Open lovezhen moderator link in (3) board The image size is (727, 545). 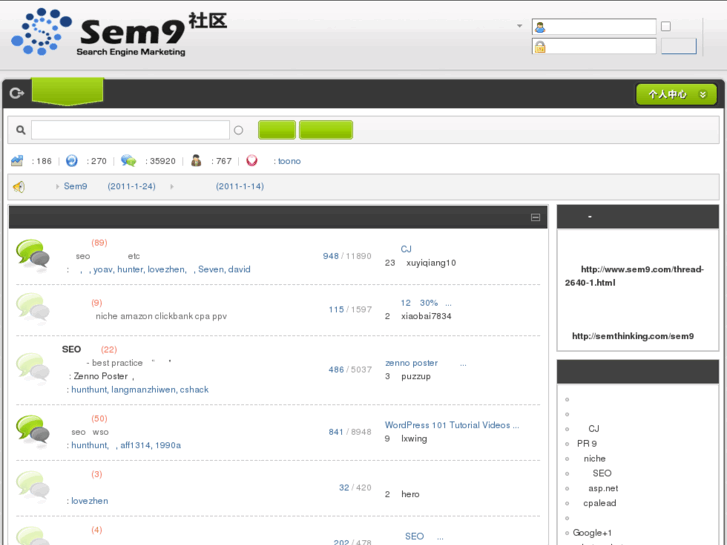pos(89,501)
